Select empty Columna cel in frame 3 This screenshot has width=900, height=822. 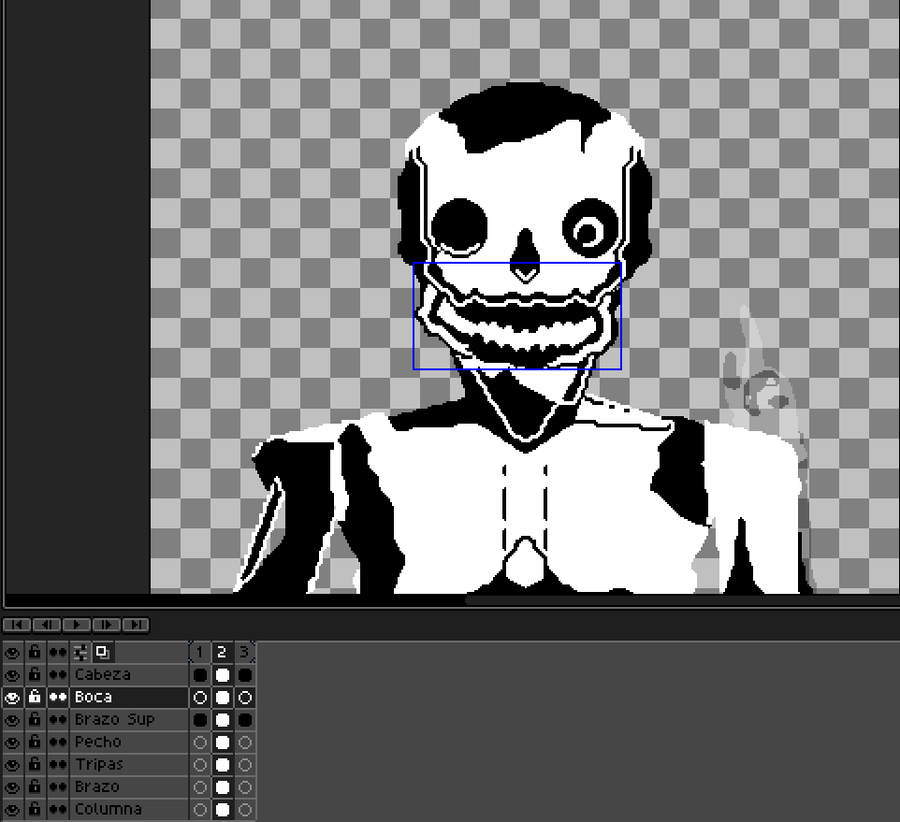(x=245, y=809)
